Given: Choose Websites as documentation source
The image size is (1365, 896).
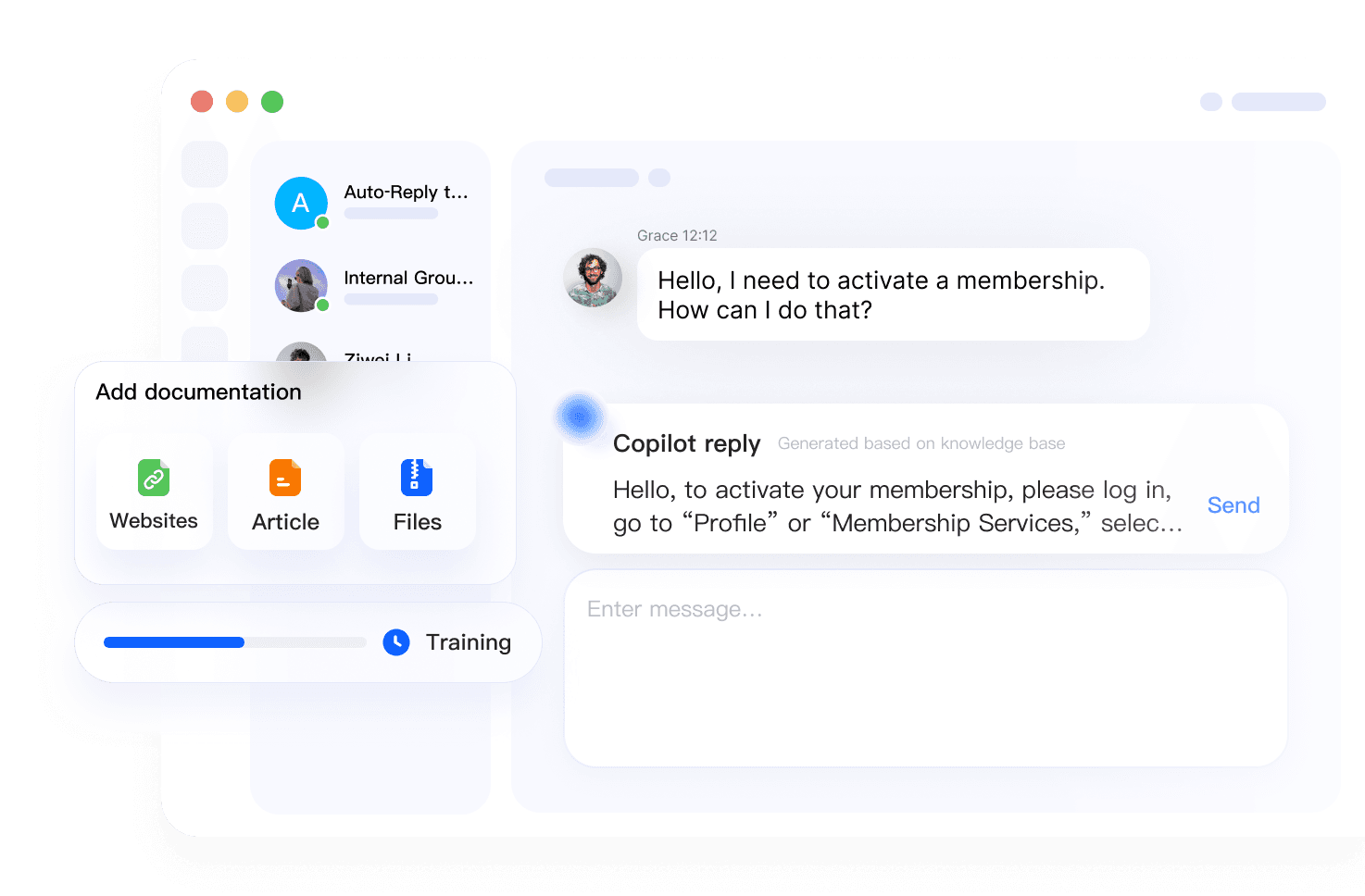Looking at the screenshot, I should pyautogui.click(x=154, y=492).
